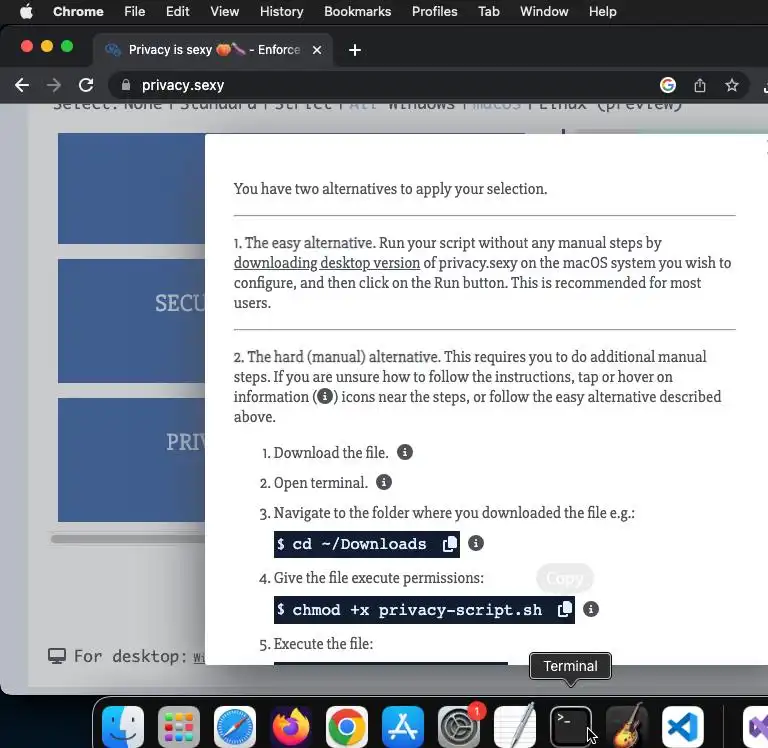
Task: Share this page via the share icon
Action: pos(700,85)
